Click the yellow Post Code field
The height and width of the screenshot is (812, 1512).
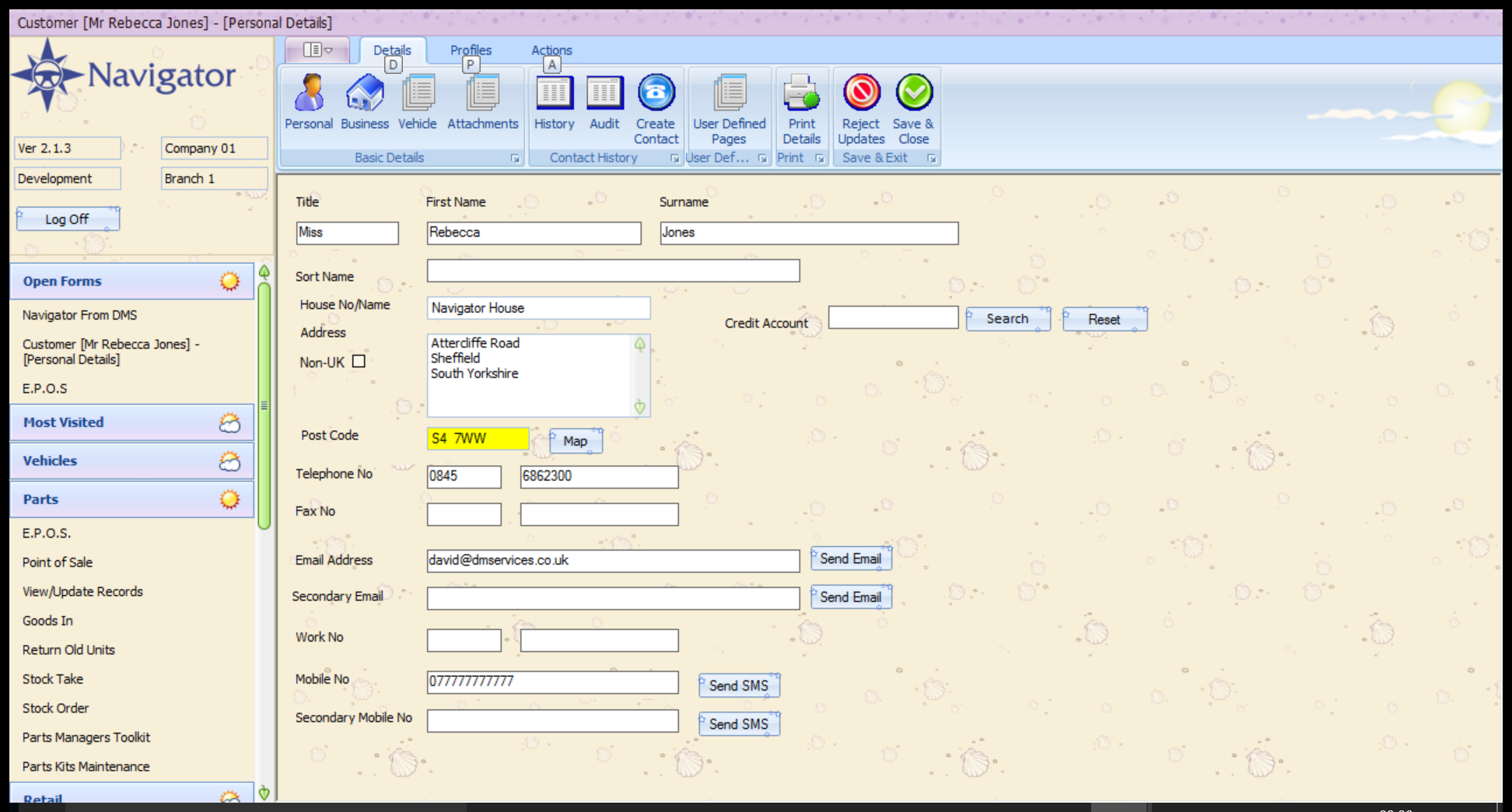478,439
